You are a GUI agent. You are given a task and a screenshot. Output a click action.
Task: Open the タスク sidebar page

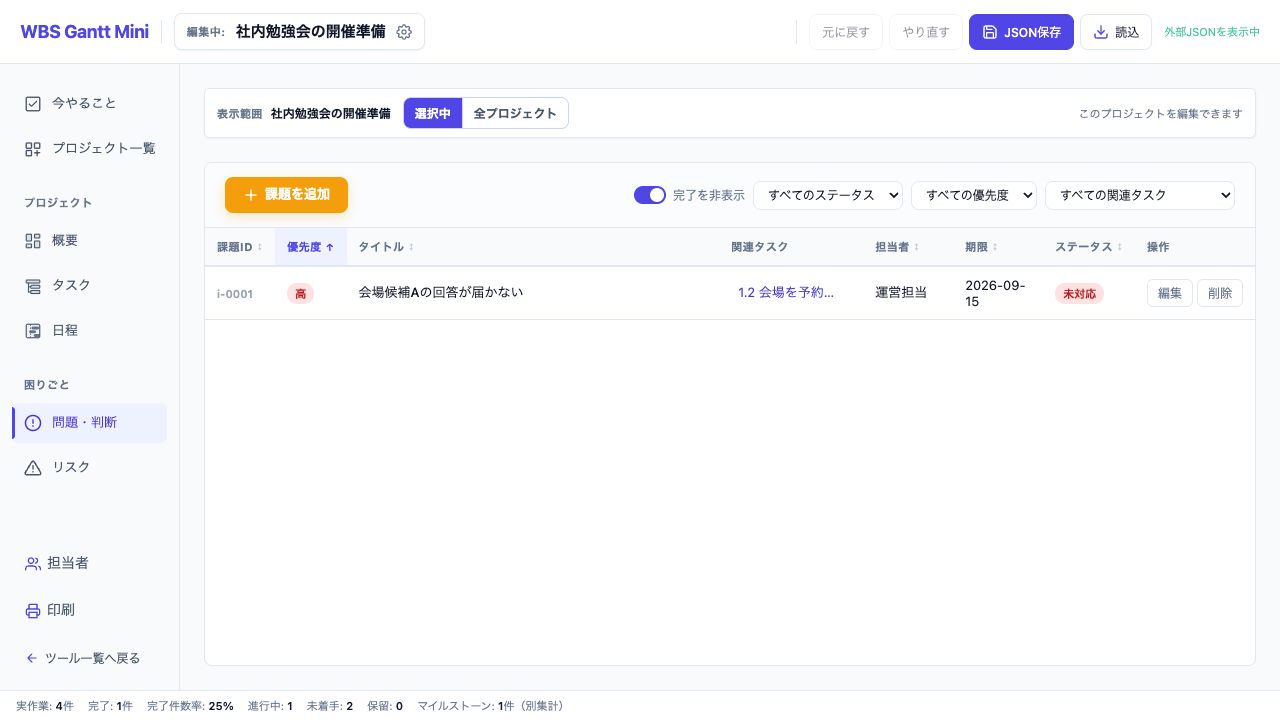pyautogui.click(x=89, y=285)
